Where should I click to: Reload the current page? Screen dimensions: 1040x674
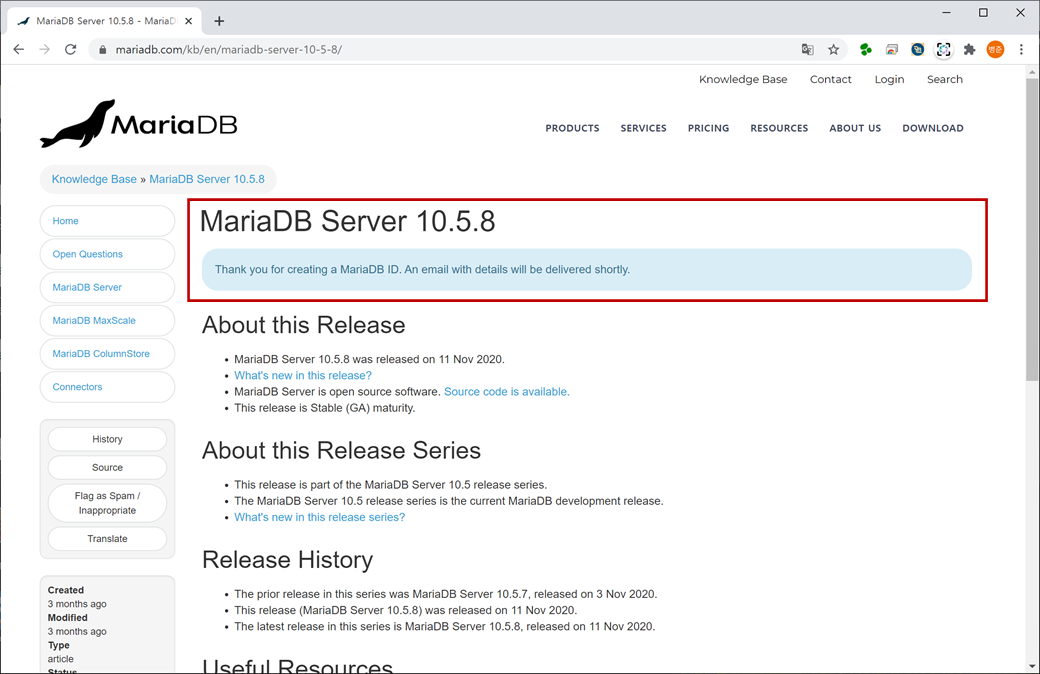point(70,49)
